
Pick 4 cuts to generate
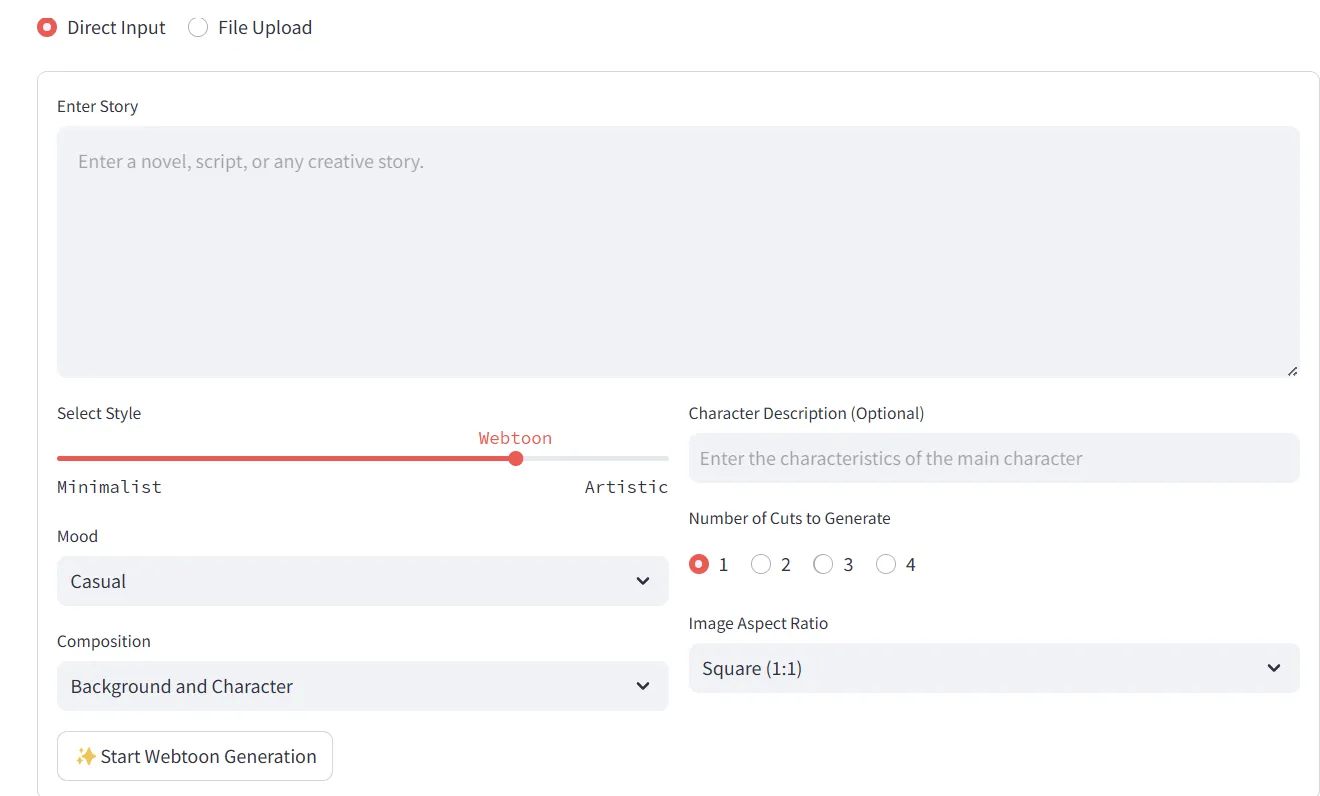[886, 564]
